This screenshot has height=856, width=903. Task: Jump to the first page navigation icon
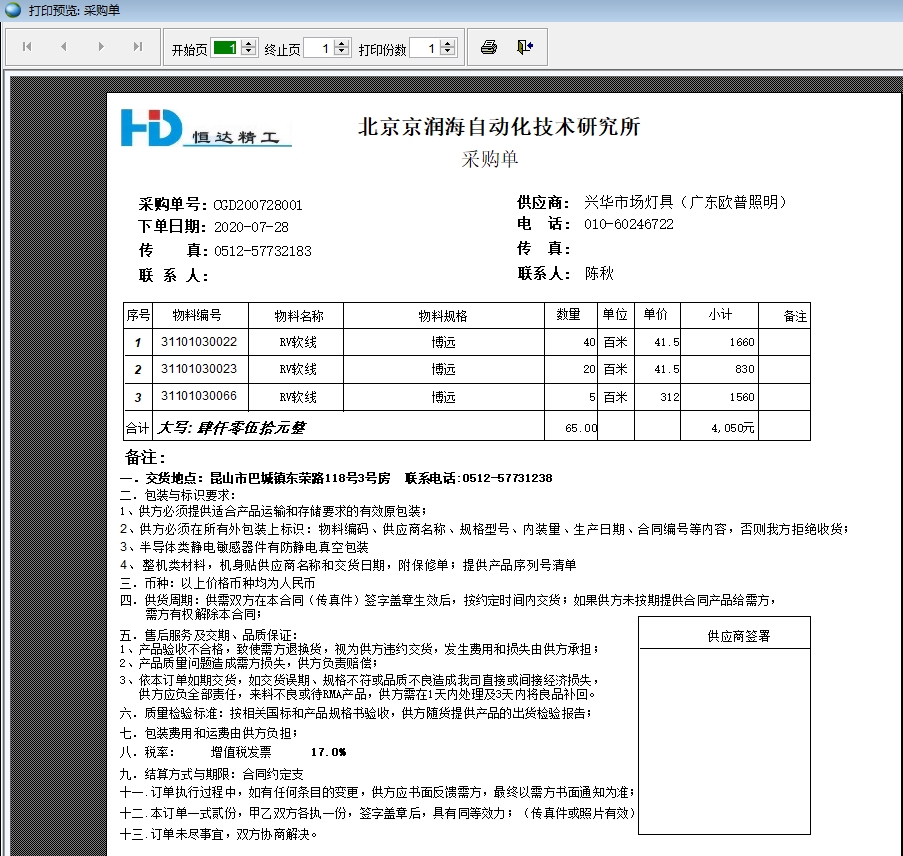pos(27,46)
